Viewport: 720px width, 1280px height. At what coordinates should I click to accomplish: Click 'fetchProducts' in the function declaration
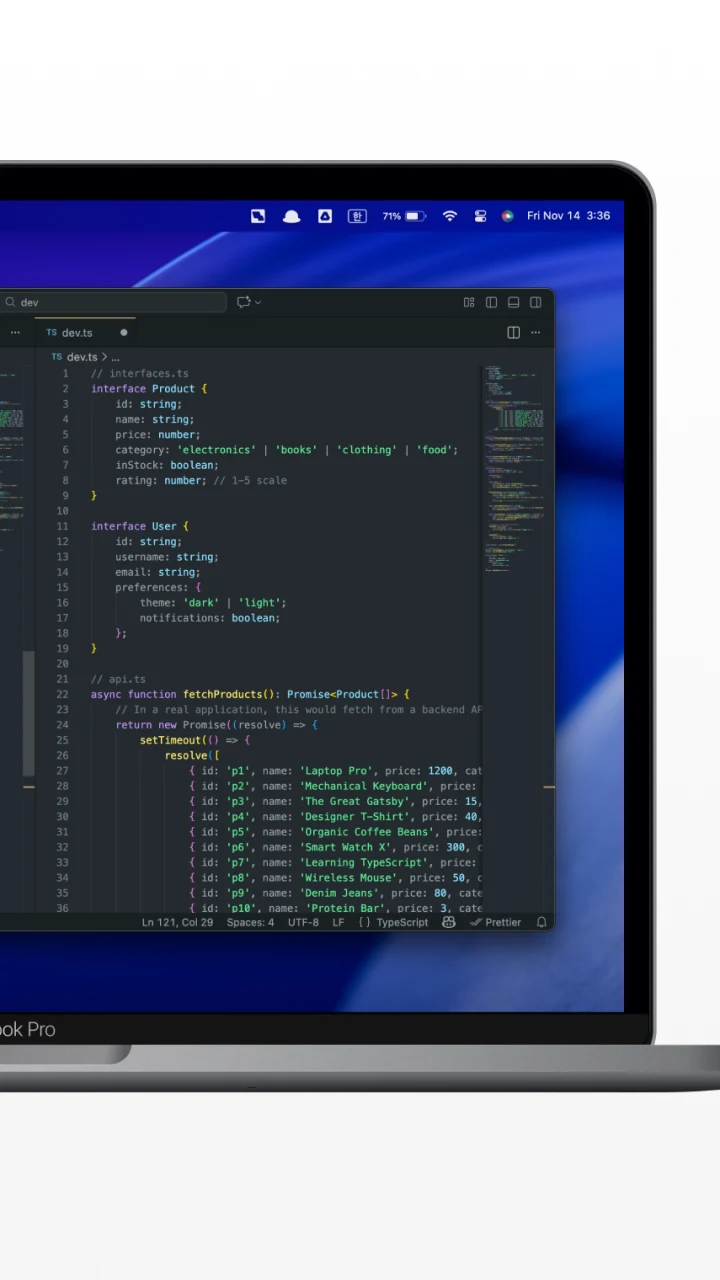[222, 694]
